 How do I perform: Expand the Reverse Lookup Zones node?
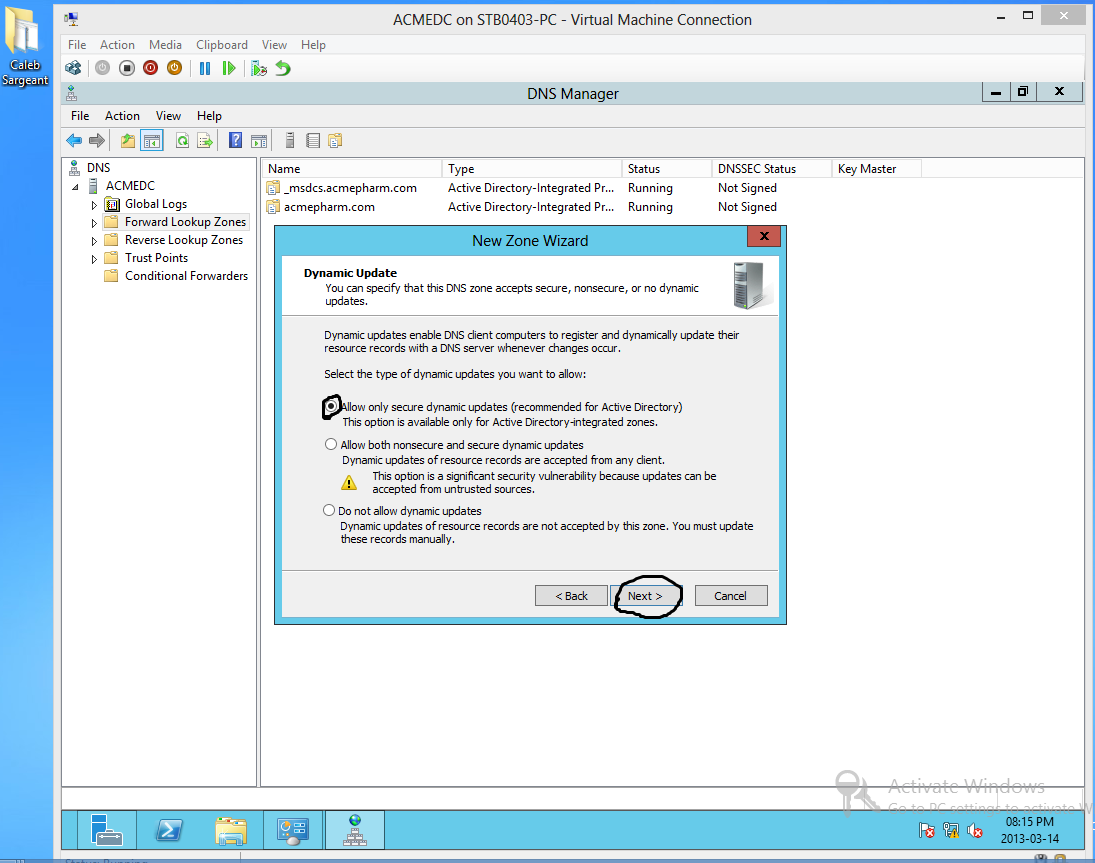pos(94,241)
